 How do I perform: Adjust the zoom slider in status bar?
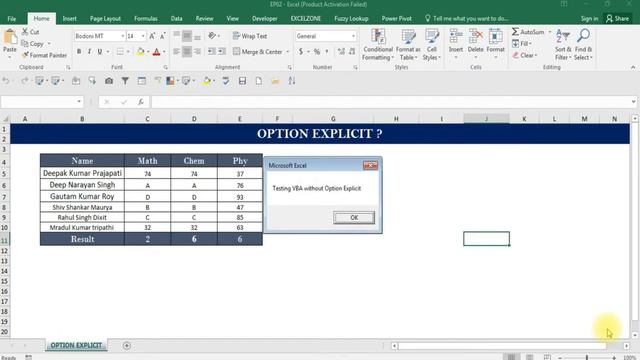[x=587, y=358]
